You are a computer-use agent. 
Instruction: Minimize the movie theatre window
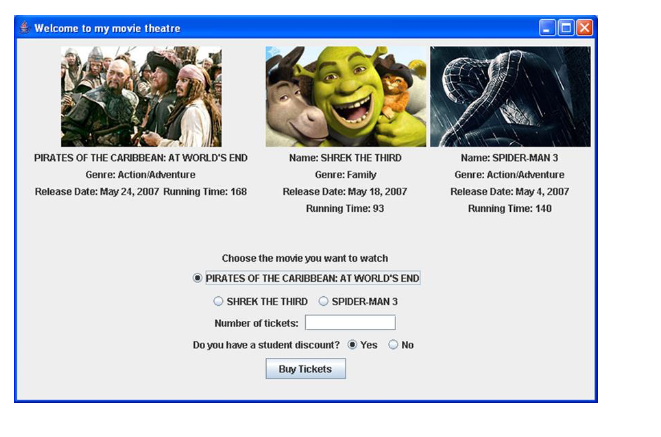pos(547,28)
